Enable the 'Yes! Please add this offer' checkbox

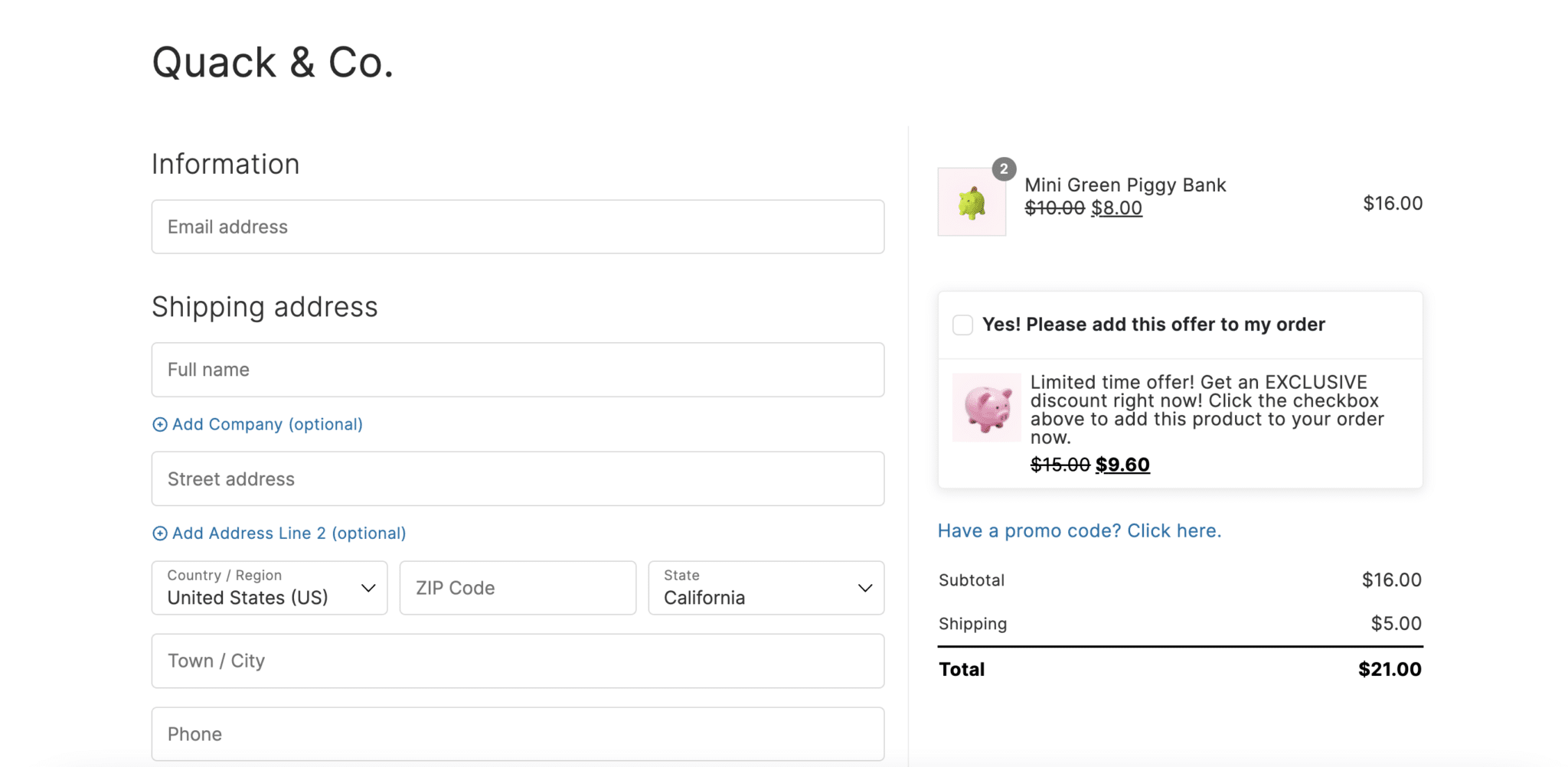pyautogui.click(x=961, y=325)
